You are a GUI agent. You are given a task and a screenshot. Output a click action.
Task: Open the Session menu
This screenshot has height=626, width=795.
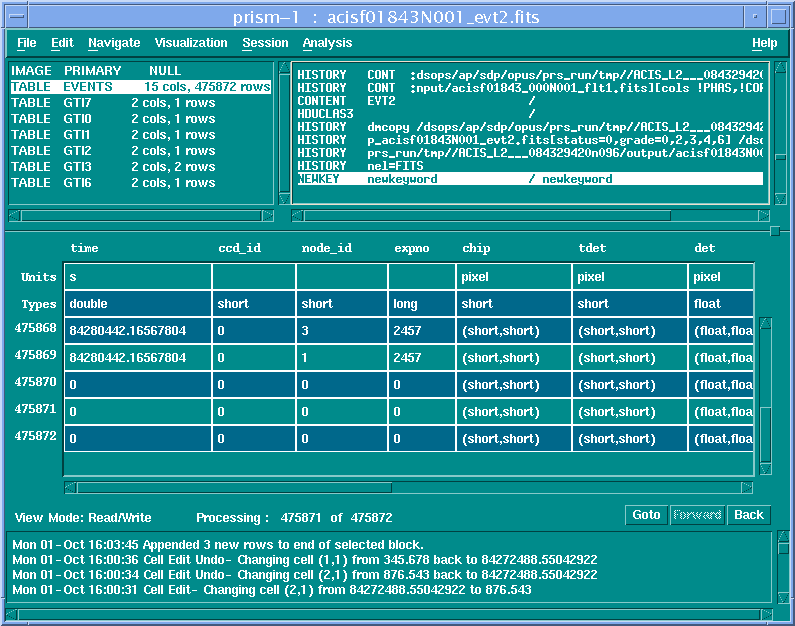(265, 43)
